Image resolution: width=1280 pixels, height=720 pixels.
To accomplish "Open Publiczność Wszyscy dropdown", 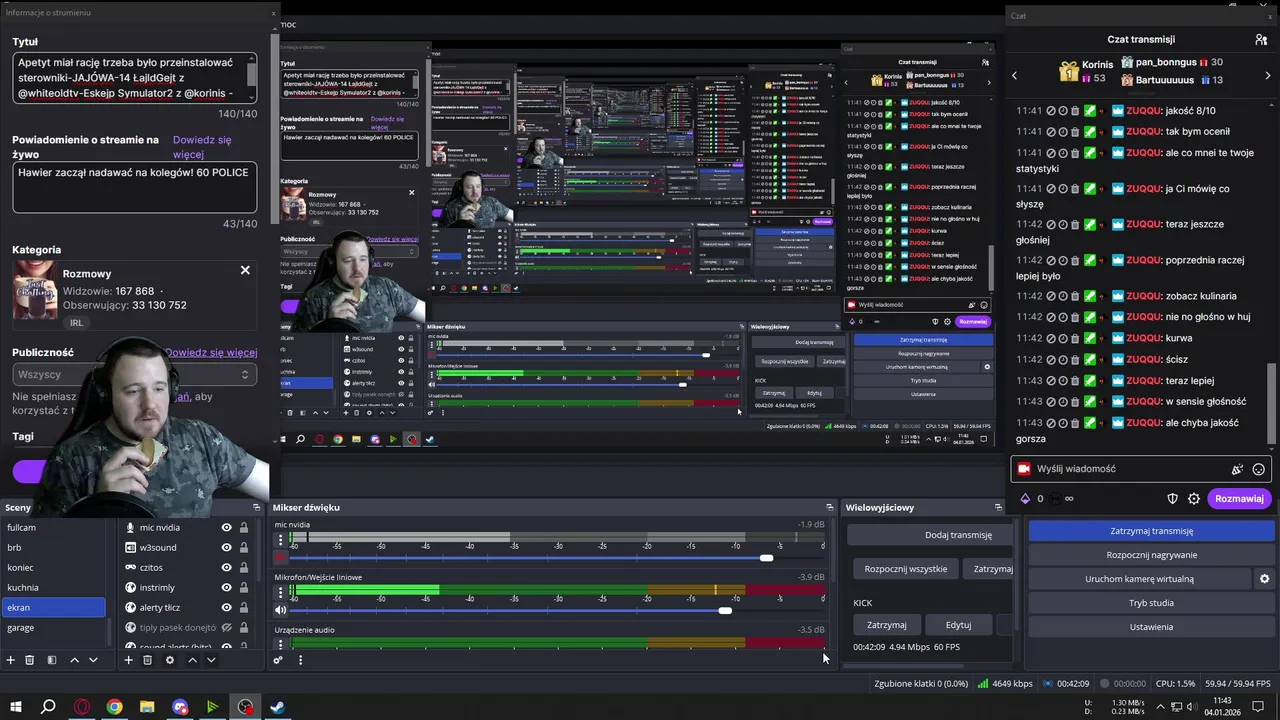I will click(134, 375).
